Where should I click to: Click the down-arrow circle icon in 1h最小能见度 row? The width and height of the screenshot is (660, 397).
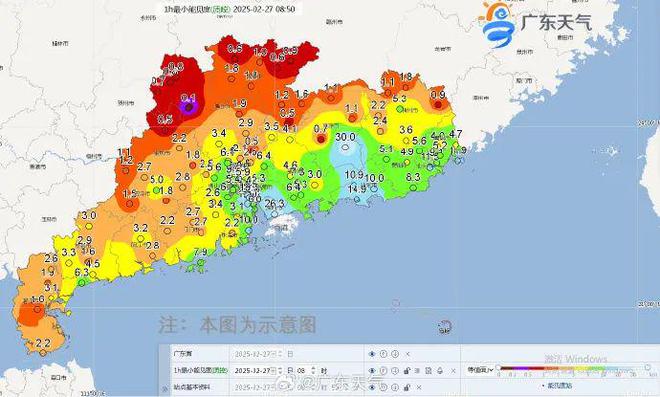click(395, 370)
